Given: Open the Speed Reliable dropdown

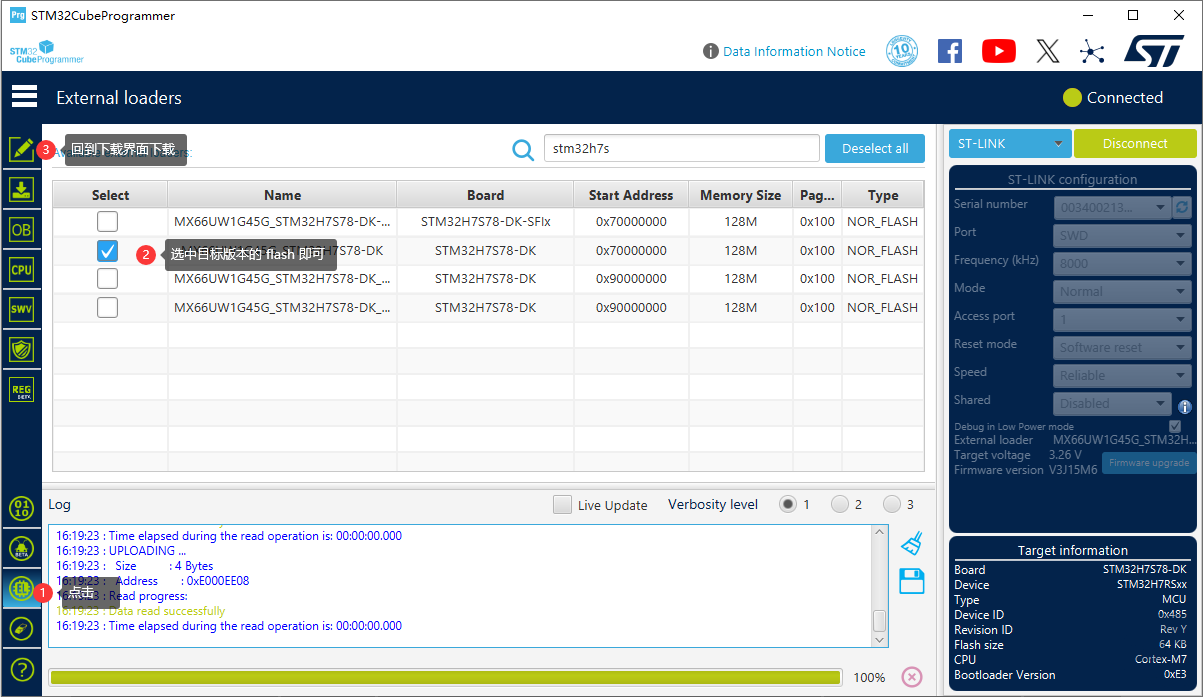Looking at the screenshot, I should 1123,375.
